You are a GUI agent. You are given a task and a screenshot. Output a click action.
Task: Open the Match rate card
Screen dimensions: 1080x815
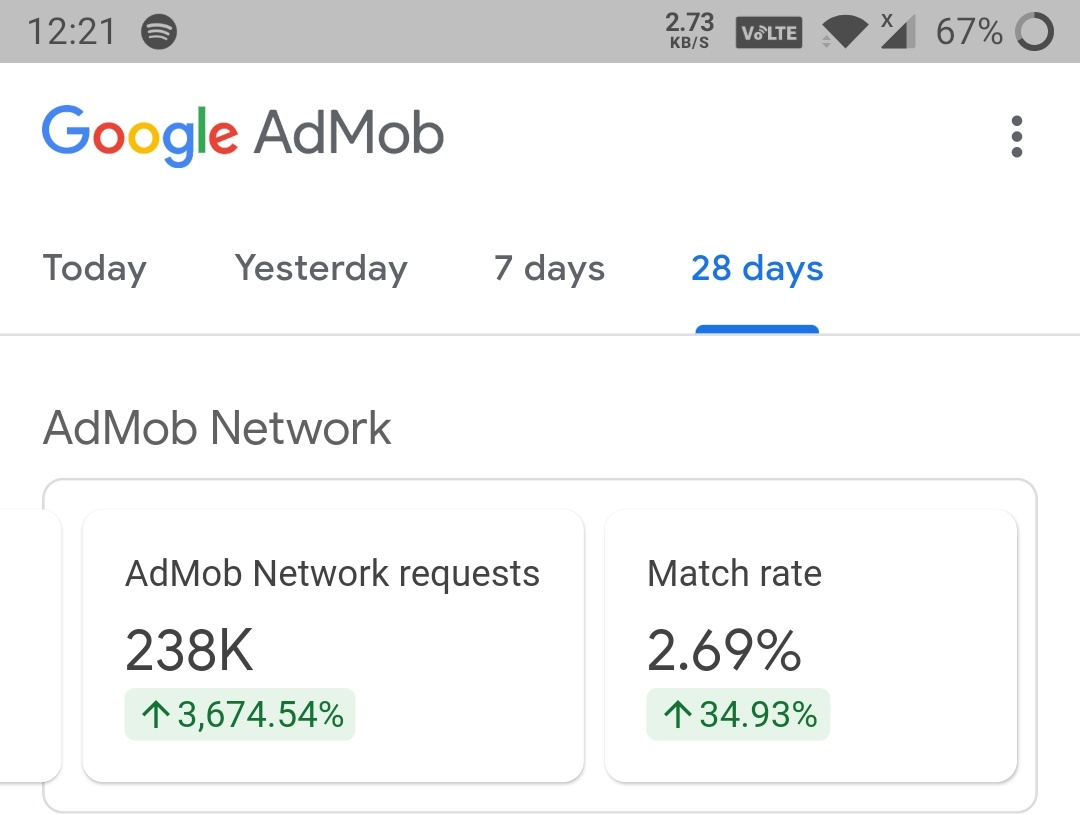point(811,645)
